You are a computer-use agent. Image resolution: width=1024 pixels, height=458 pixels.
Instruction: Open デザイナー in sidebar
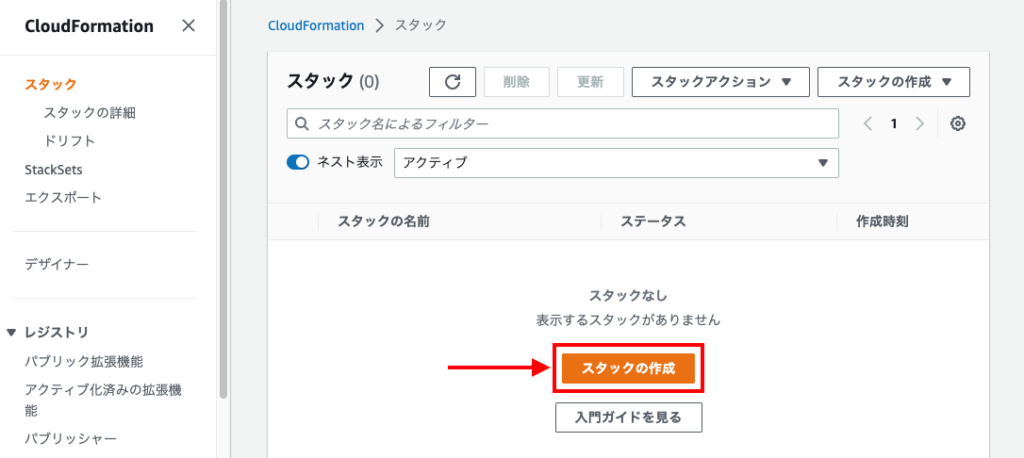click(x=57, y=265)
